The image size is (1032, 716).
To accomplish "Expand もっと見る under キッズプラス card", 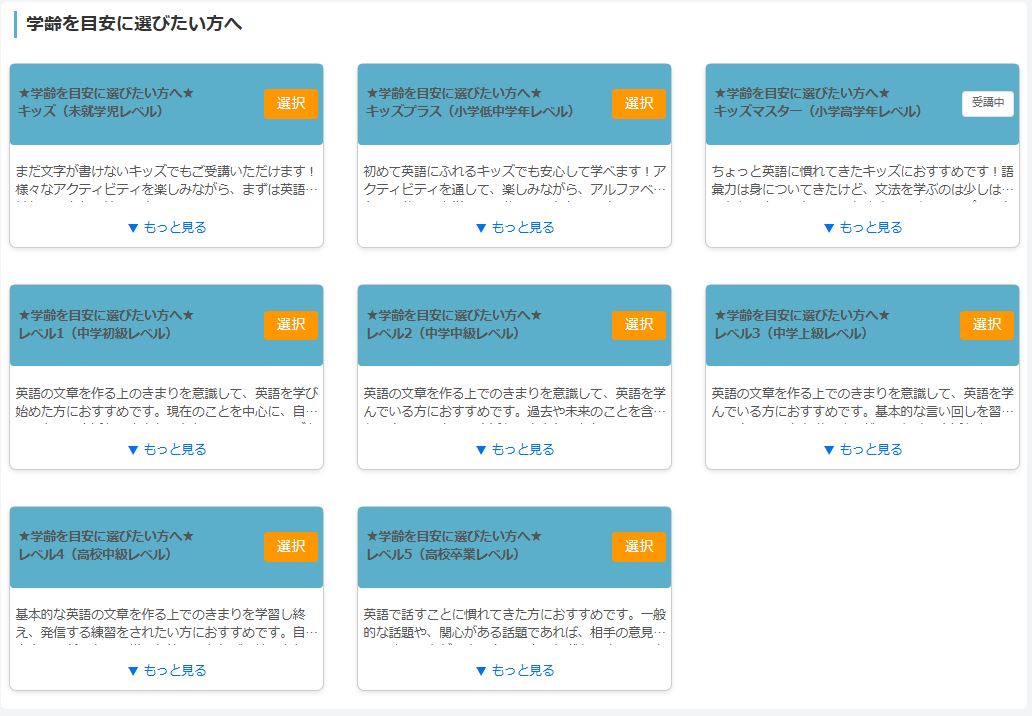I will pos(514,228).
